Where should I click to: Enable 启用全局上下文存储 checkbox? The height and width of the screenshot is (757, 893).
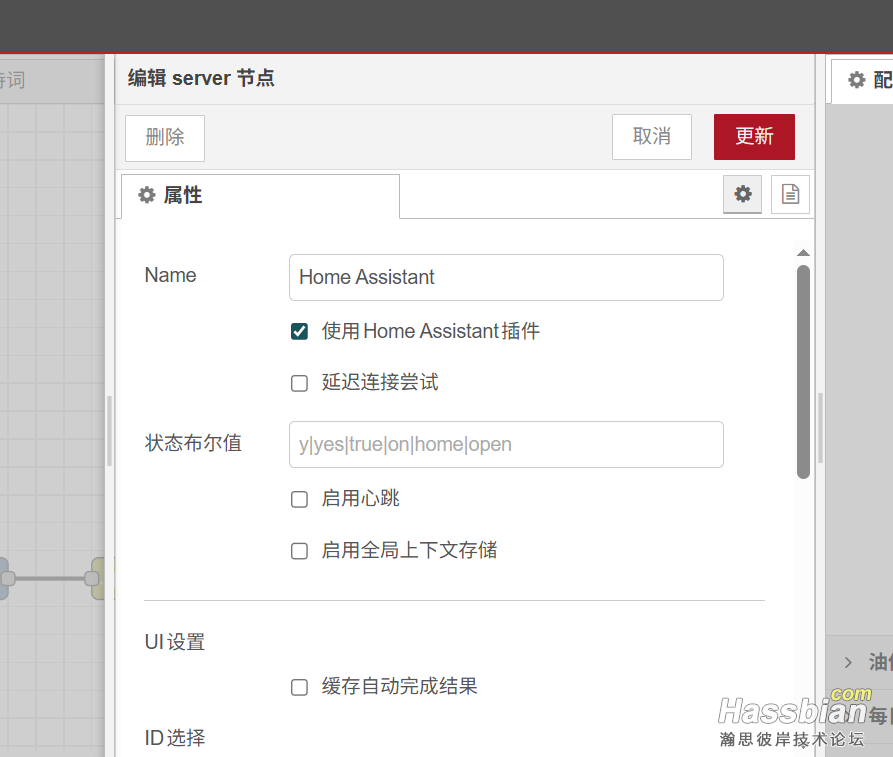pos(300,551)
